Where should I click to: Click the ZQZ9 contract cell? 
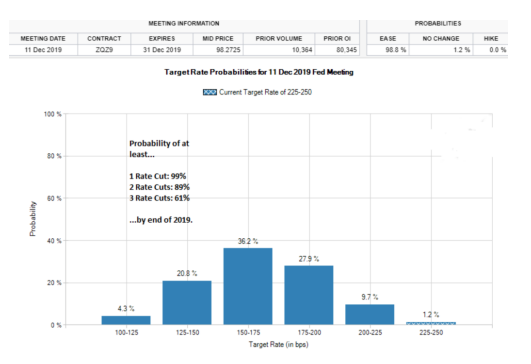(x=104, y=50)
